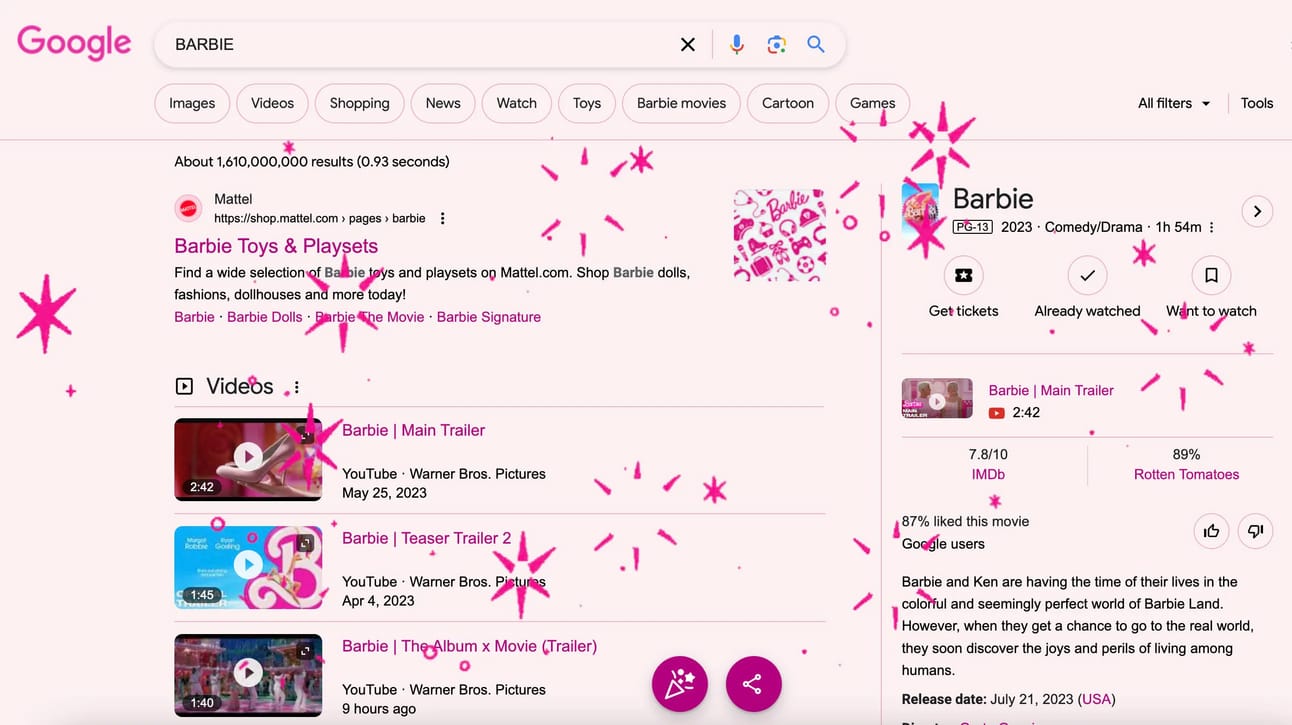Viewport: 1292px width, 725px height.
Task: Click inside the BARBIE search field
Action: point(420,44)
